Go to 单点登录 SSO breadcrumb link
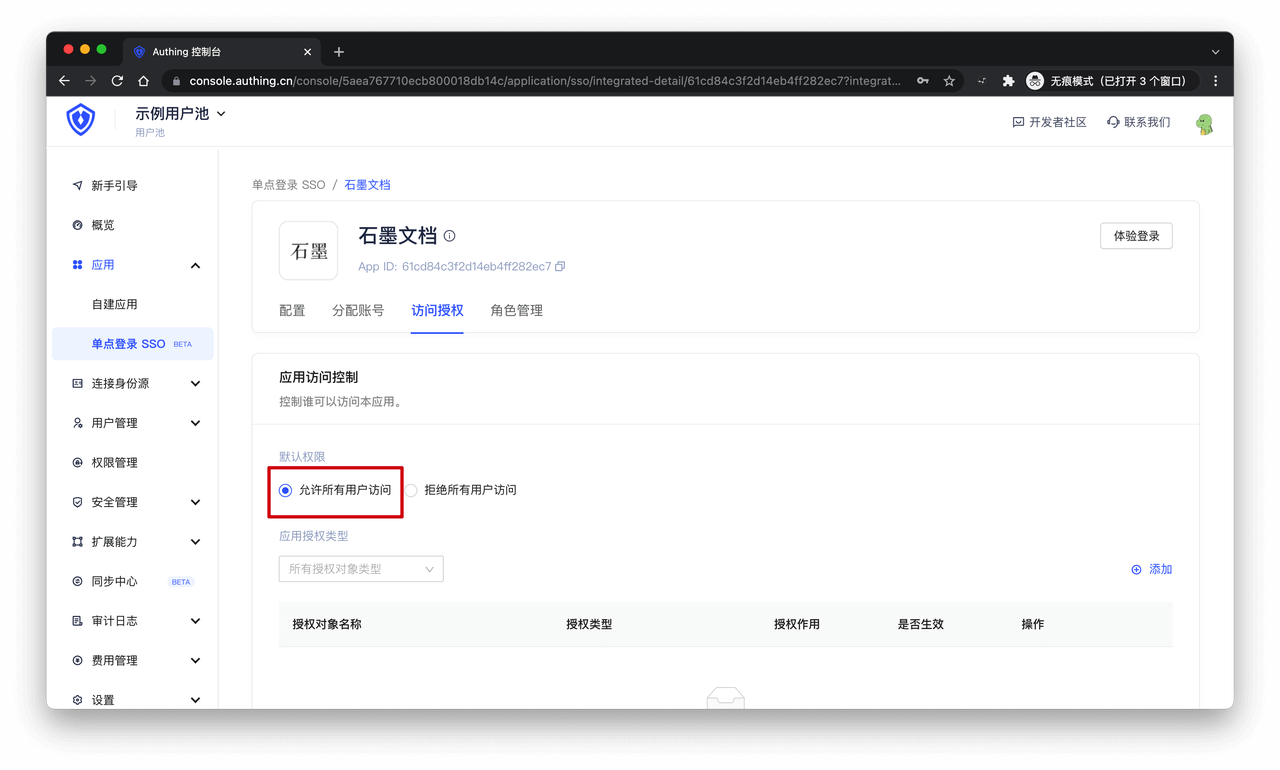1280x770 pixels. pyautogui.click(x=288, y=185)
